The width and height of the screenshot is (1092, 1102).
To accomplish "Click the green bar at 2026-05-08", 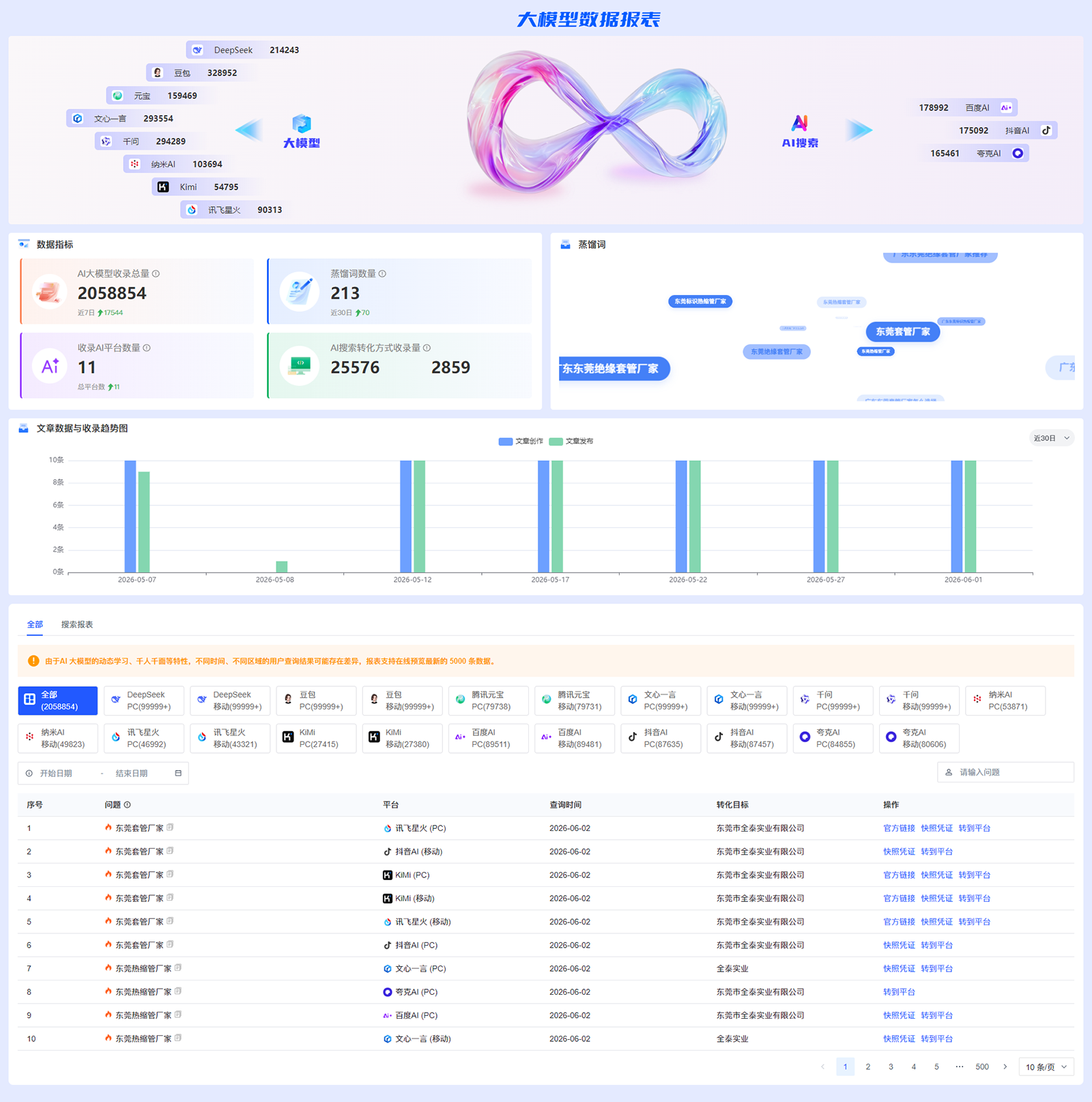I will (x=282, y=567).
